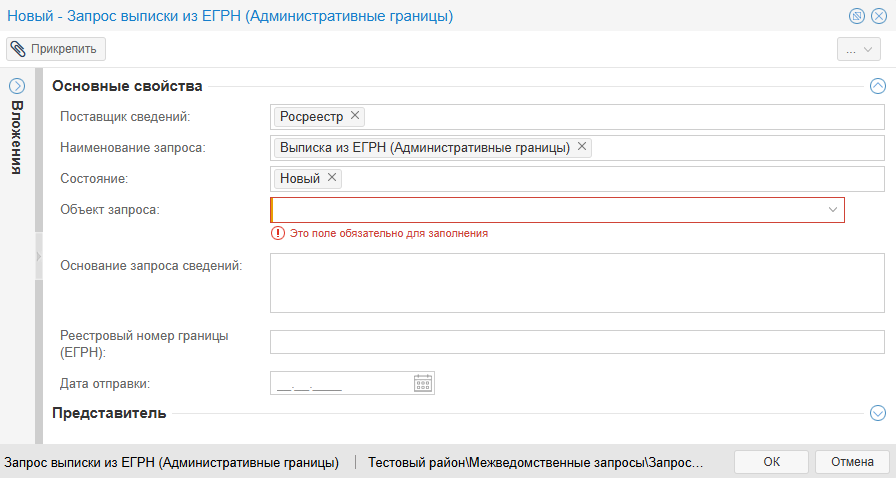Focus the Реестровый номер границы field

pyautogui.click(x=577, y=342)
